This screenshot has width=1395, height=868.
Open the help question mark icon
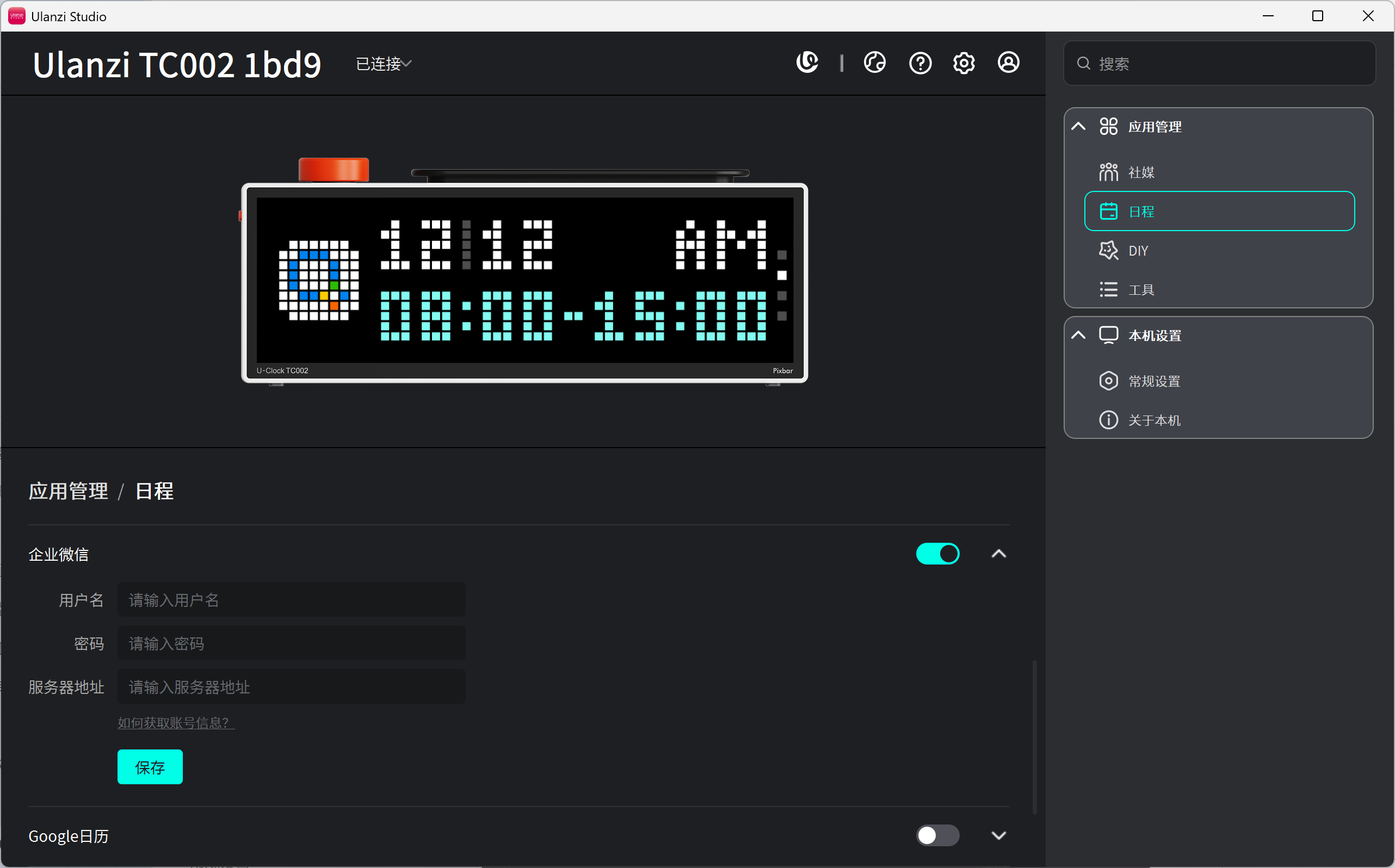point(920,63)
